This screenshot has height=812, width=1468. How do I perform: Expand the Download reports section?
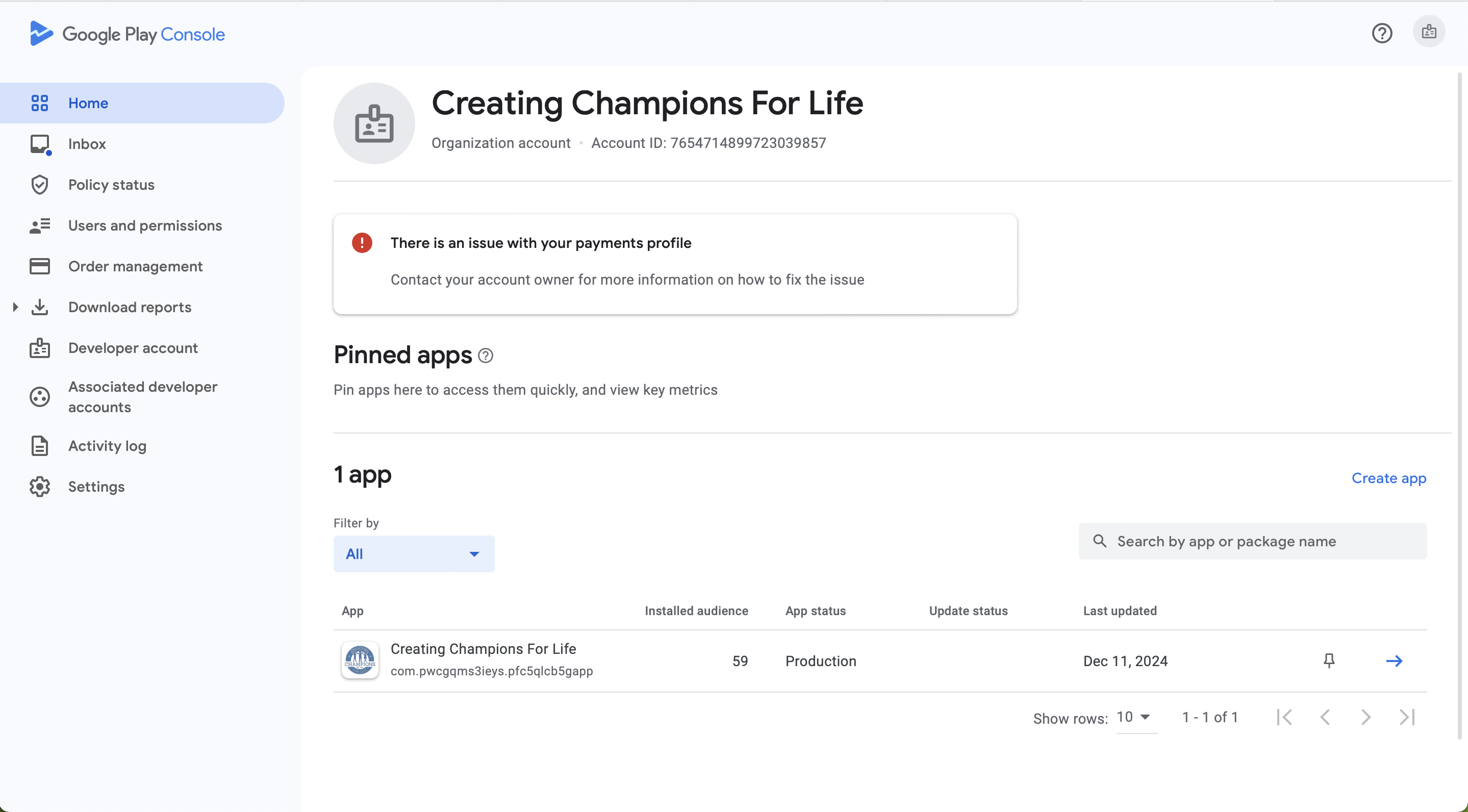click(15, 307)
